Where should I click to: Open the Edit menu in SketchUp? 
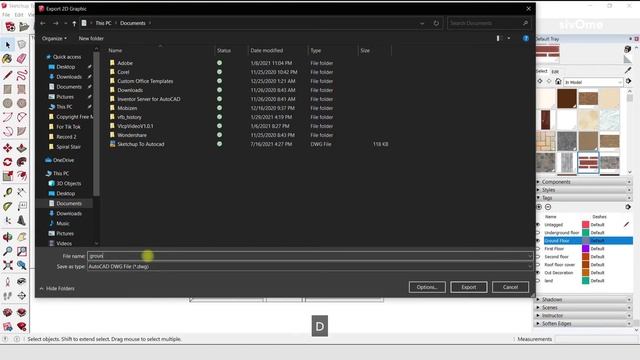click(19, 15)
